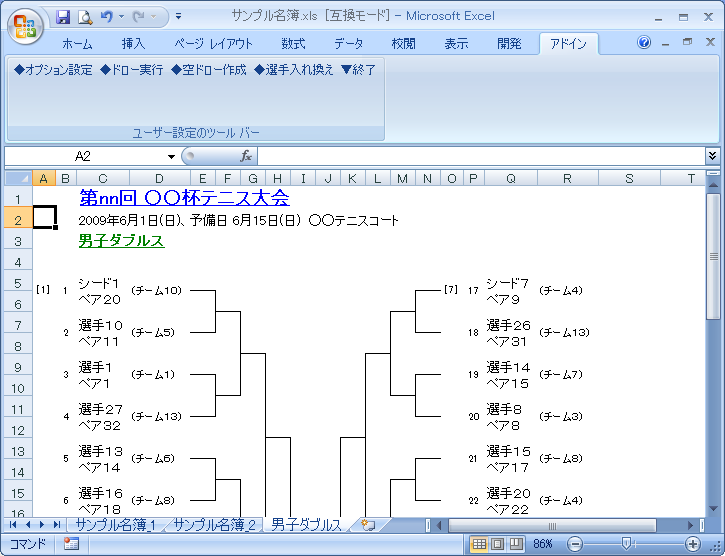This screenshot has width=725, height=556.
Task: Switch to the ホーム ribbon tab
Action: (x=77, y=44)
